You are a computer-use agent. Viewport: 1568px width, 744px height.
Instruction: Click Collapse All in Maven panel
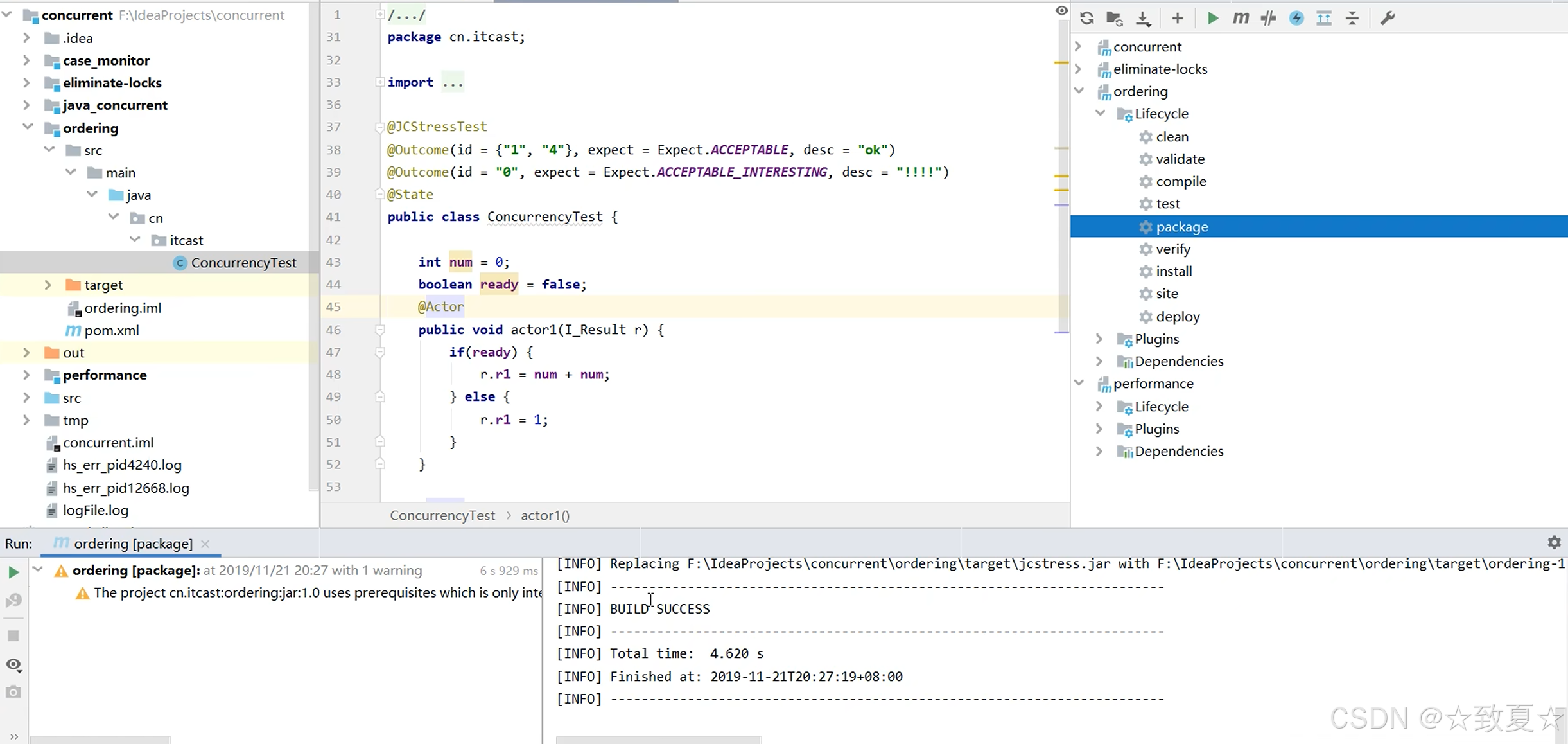(1352, 18)
